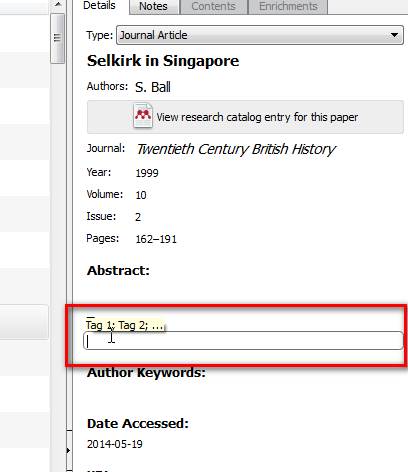Edit the author S. Ball field
The width and height of the screenshot is (408, 472).
tap(153, 87)
